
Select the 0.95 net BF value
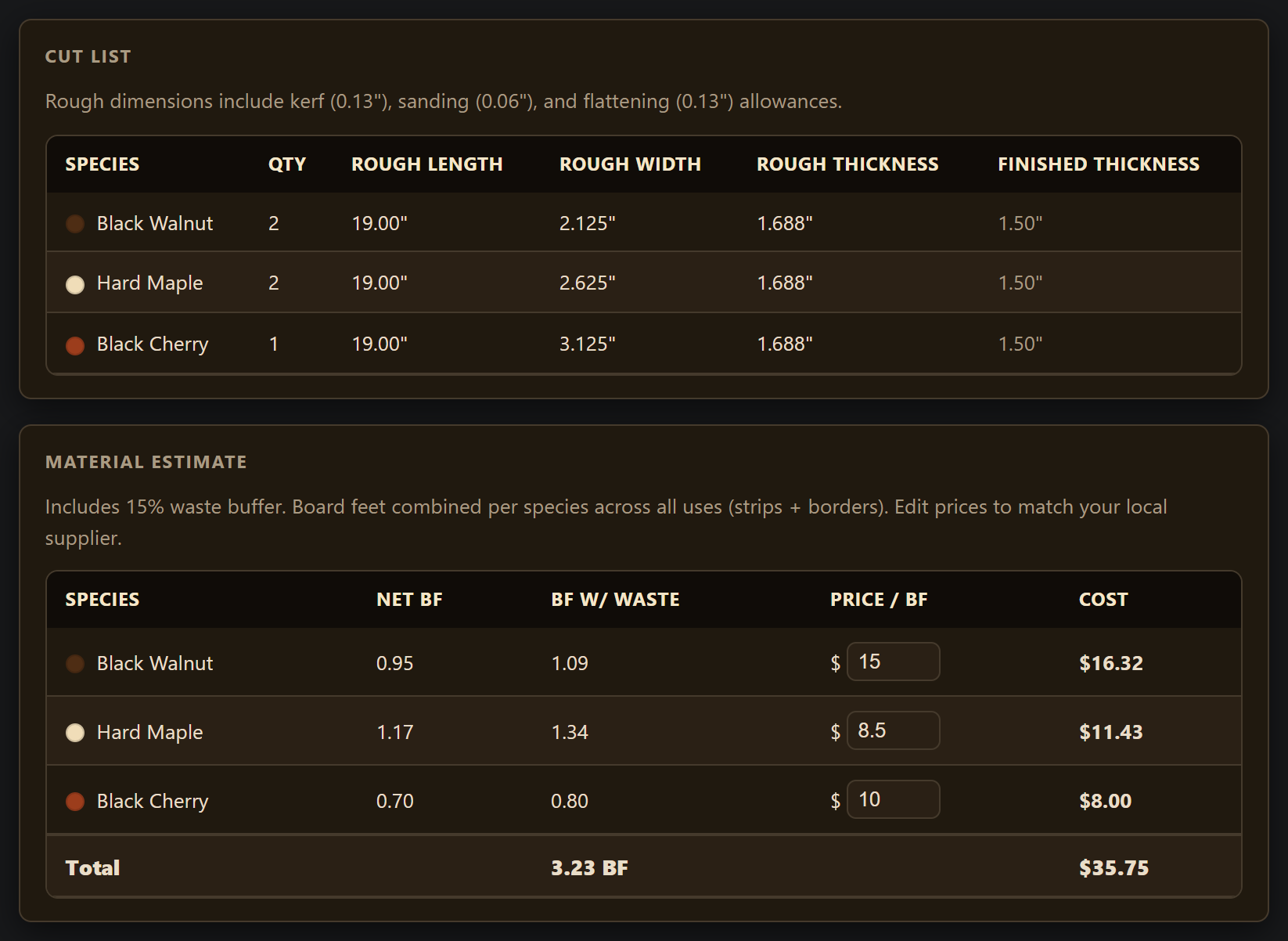pyautogui.click(x=394, y=663)
